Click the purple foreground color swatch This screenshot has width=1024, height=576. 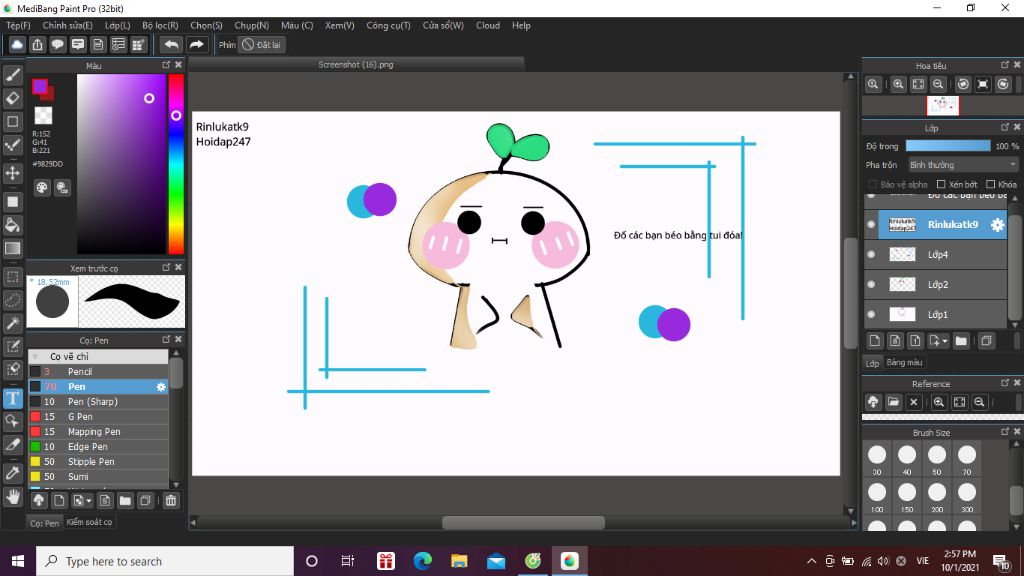pos(40,86)
